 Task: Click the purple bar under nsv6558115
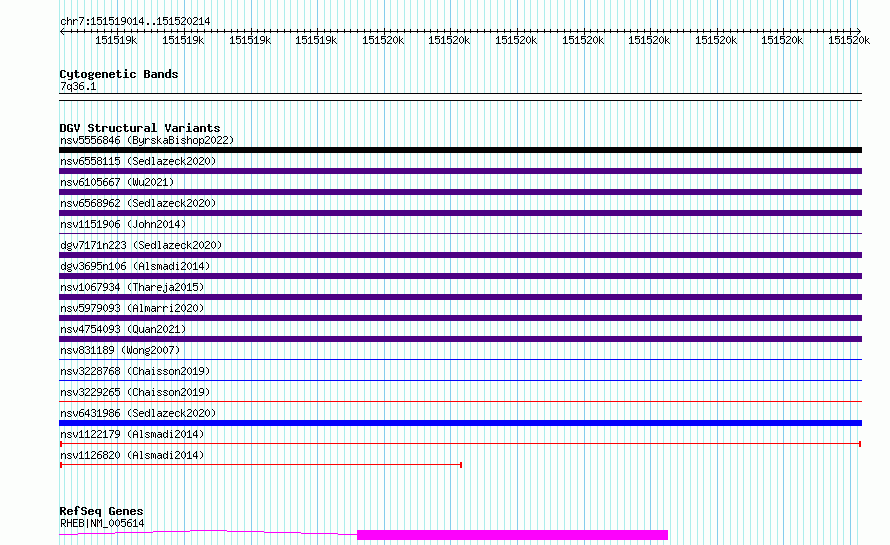[x=460, y=171]
